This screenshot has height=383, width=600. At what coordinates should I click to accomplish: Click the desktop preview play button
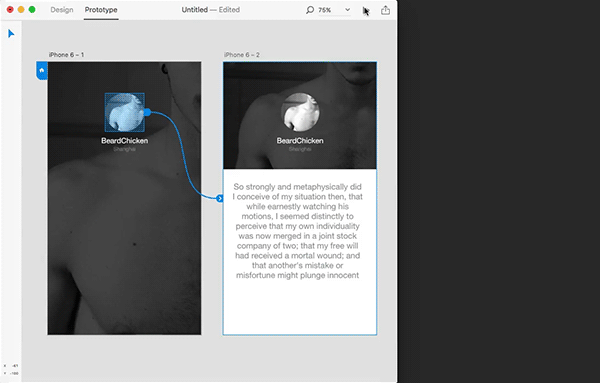pyautogui.click(x=366, y=11)
